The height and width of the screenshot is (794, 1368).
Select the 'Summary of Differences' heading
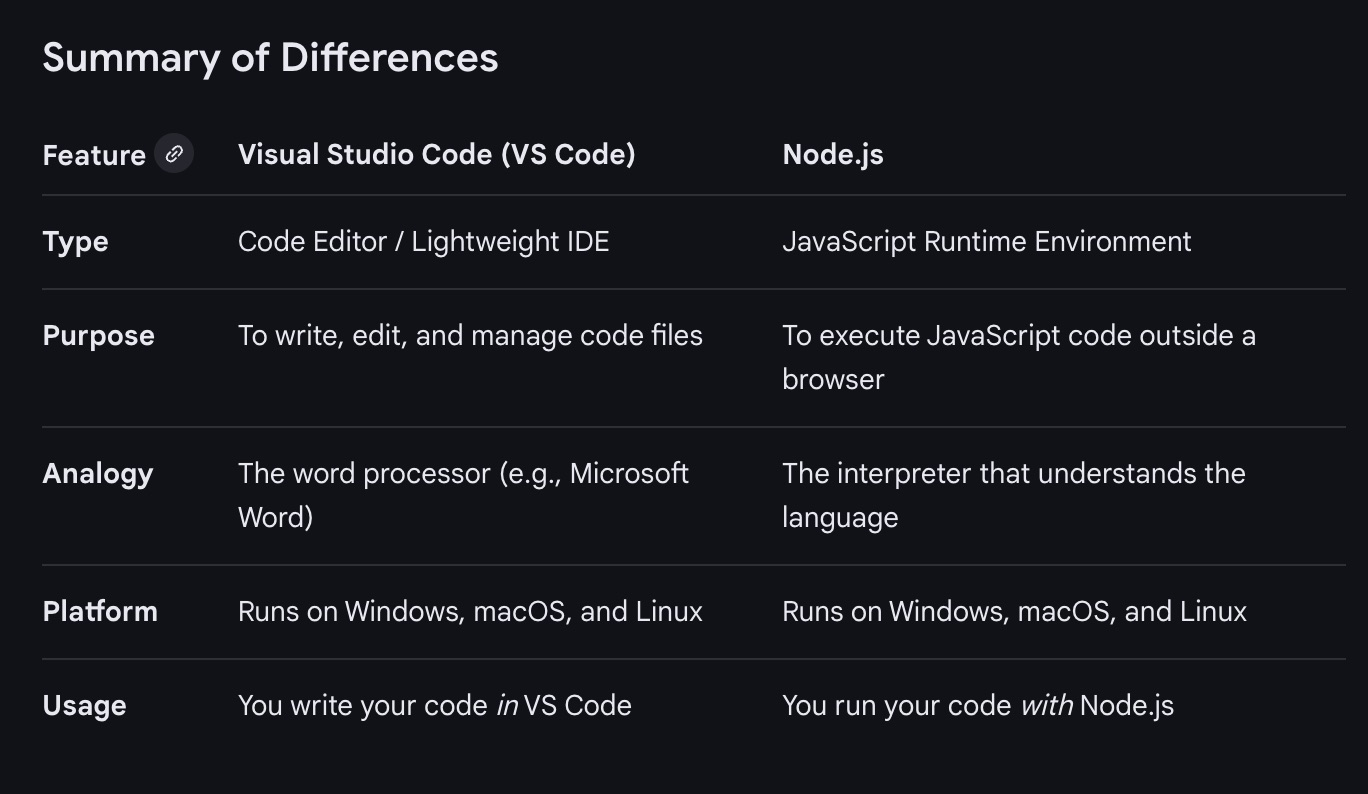point(270,58)
